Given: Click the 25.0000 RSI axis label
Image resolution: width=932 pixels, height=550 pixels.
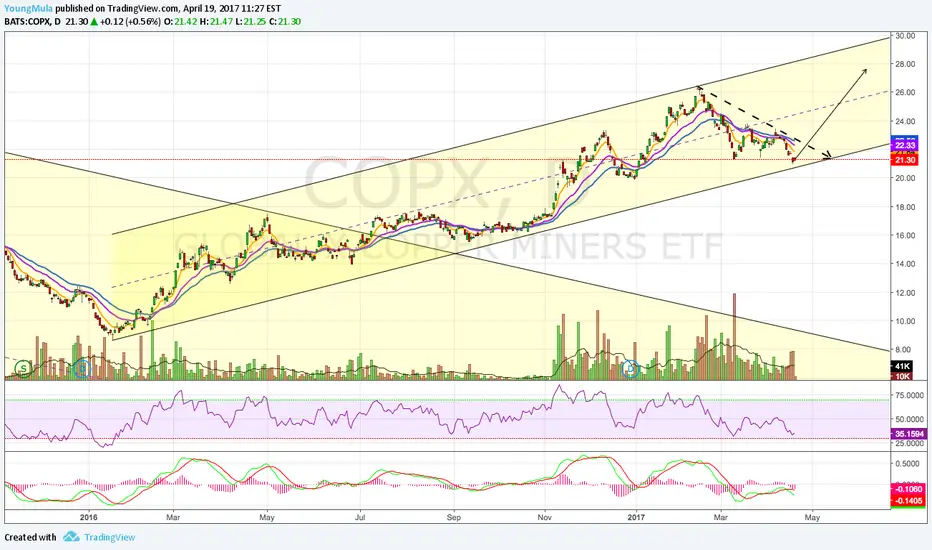Looking at the screenshot, I should click(910, 444).
